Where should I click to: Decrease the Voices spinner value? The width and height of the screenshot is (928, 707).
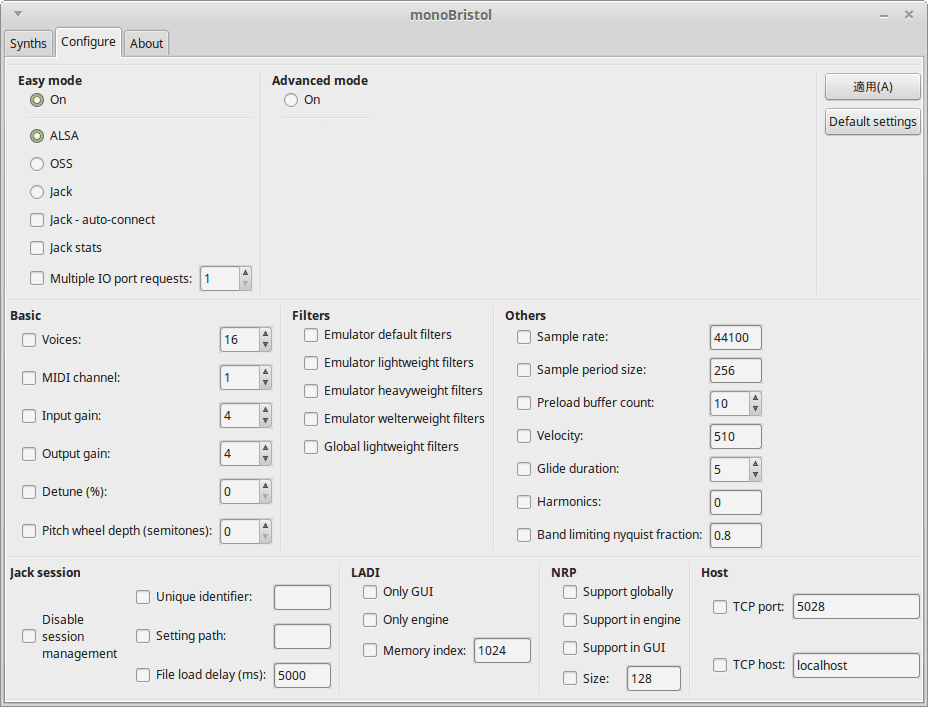[x=265, y=345]
